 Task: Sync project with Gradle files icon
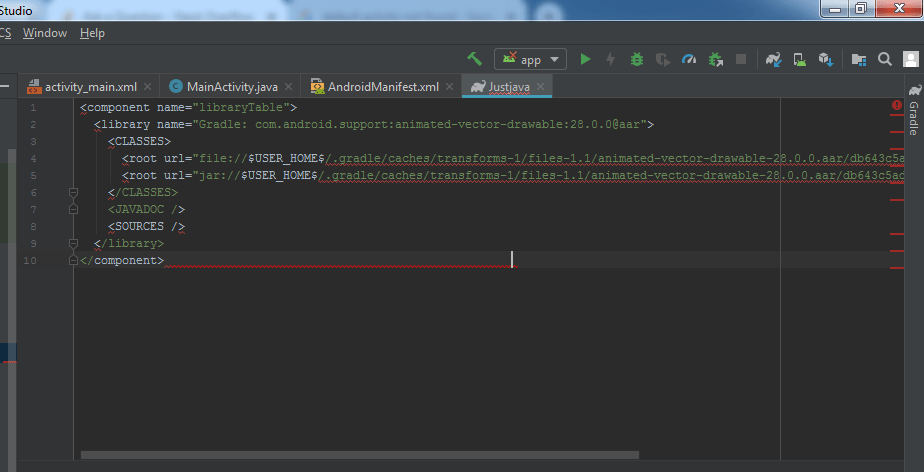pyautogui.click(x=773, y=59)
